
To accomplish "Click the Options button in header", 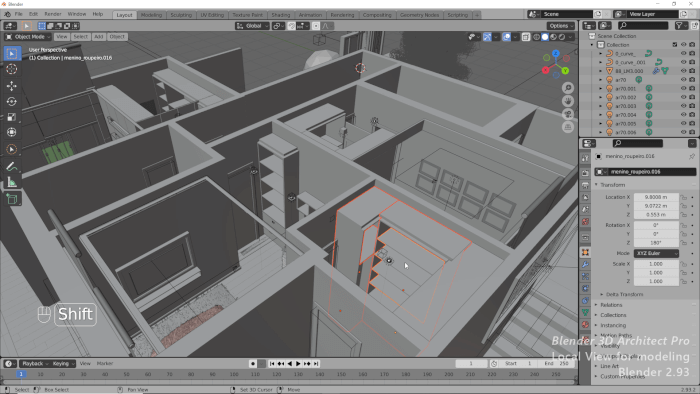I will click(561, 26).
